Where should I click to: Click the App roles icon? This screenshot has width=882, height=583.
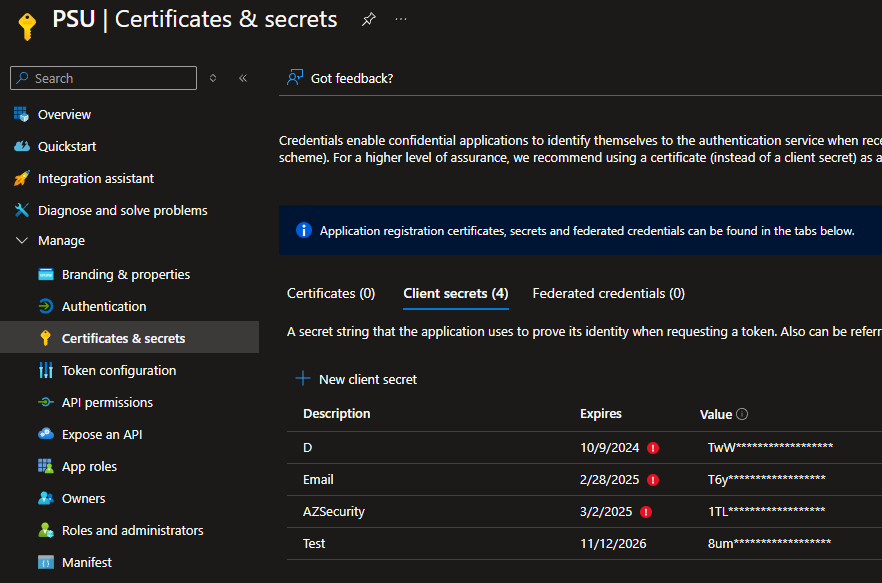[x=46, y=466]
